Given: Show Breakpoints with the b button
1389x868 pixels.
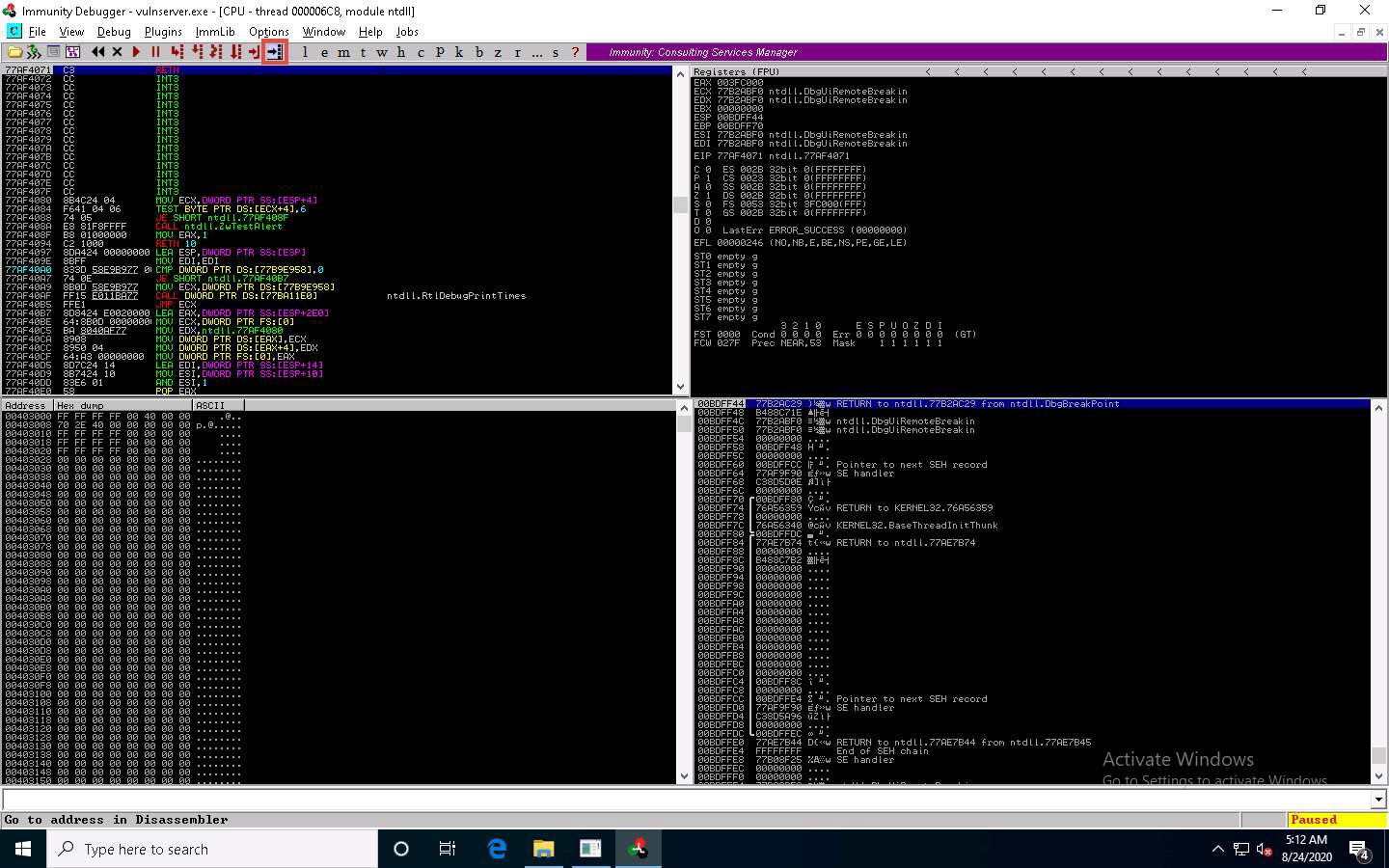Looking at the screenshot, I should pos(478,52).
